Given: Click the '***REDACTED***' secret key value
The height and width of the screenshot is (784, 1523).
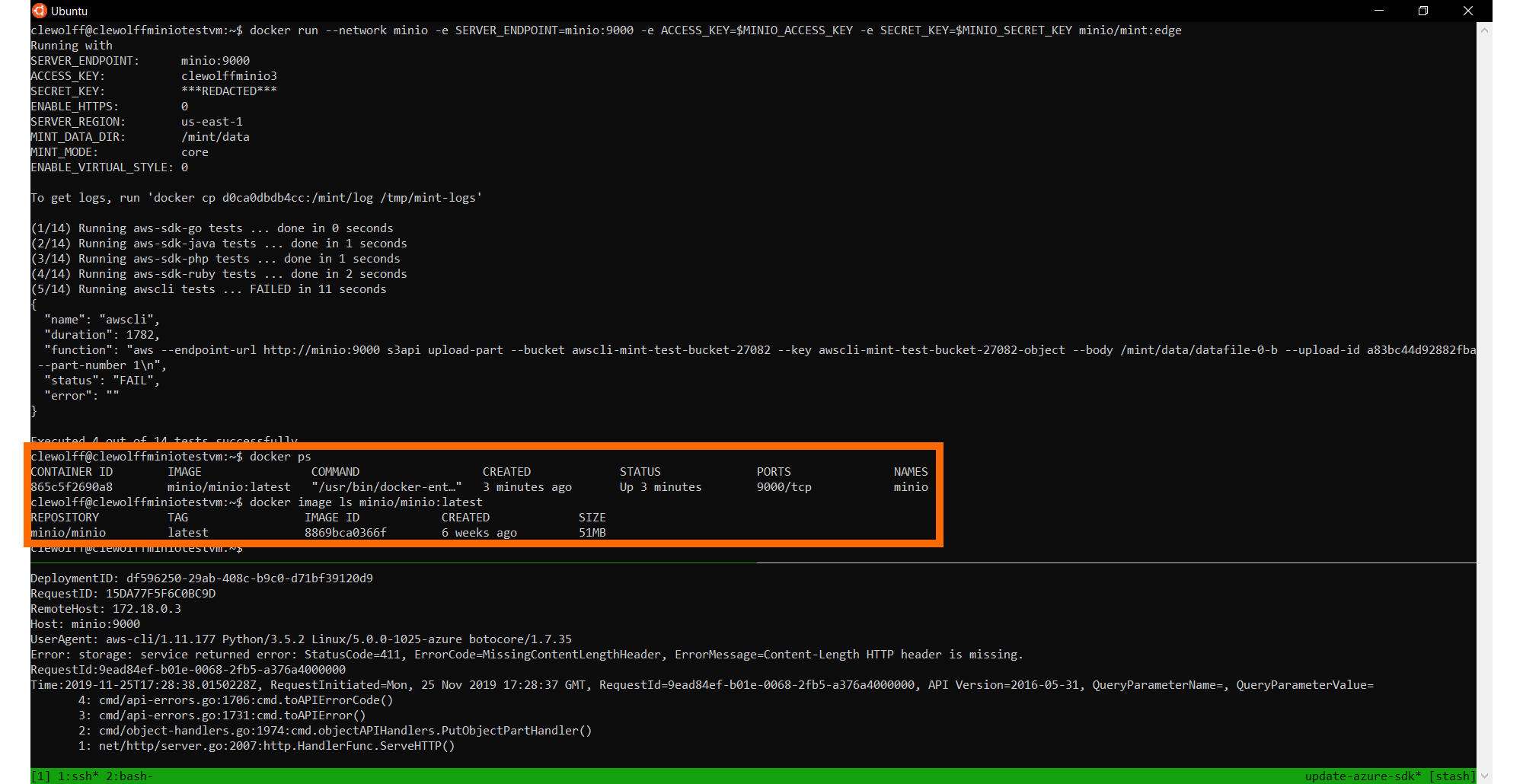Looking at the screenshot, I should click(x=229, y=91).
